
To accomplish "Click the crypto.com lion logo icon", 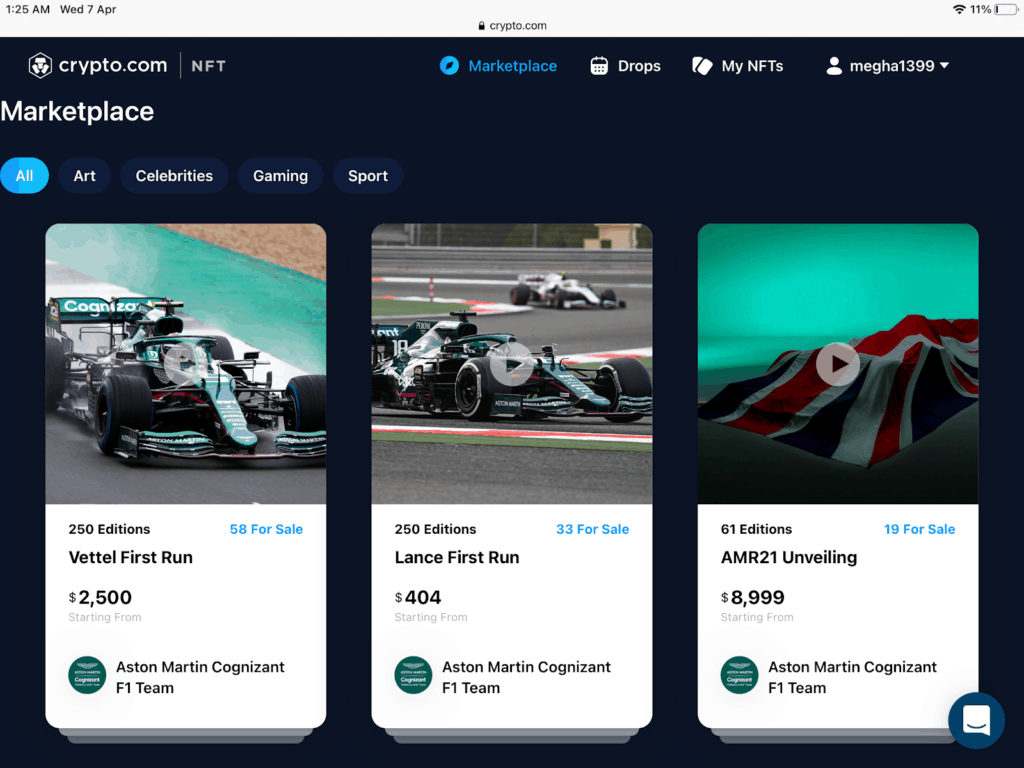I will click(40, 65).
